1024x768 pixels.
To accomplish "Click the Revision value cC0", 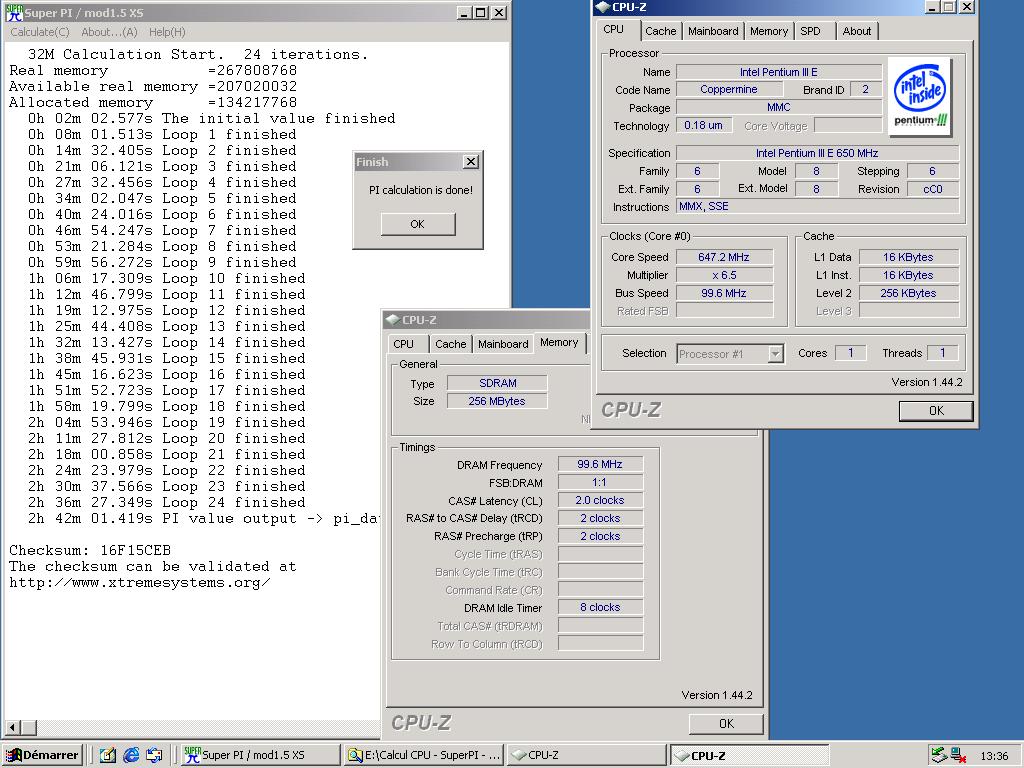I will (933, 189).
